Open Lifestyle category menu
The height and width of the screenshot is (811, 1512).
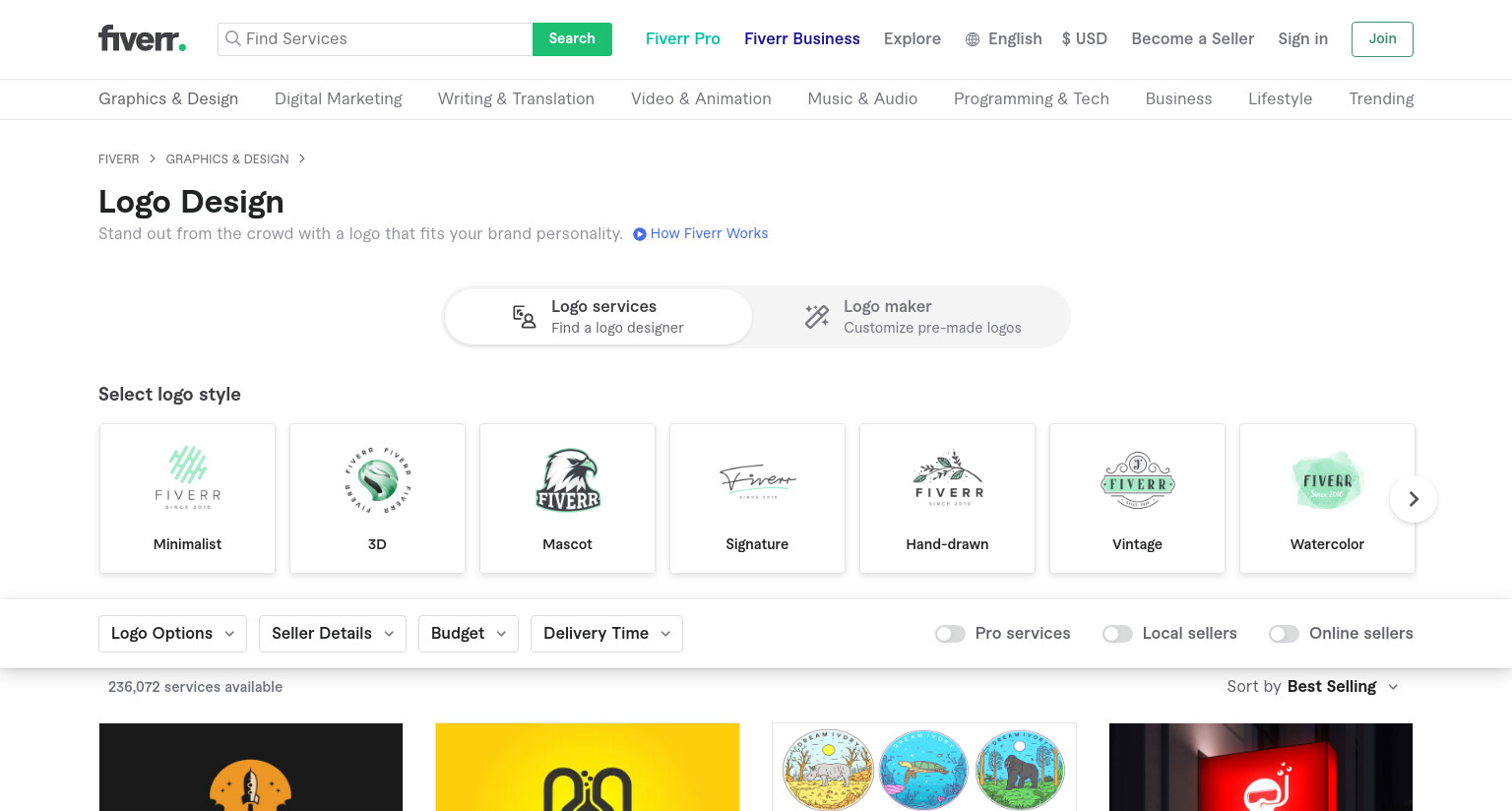(x=1280, y=98)
